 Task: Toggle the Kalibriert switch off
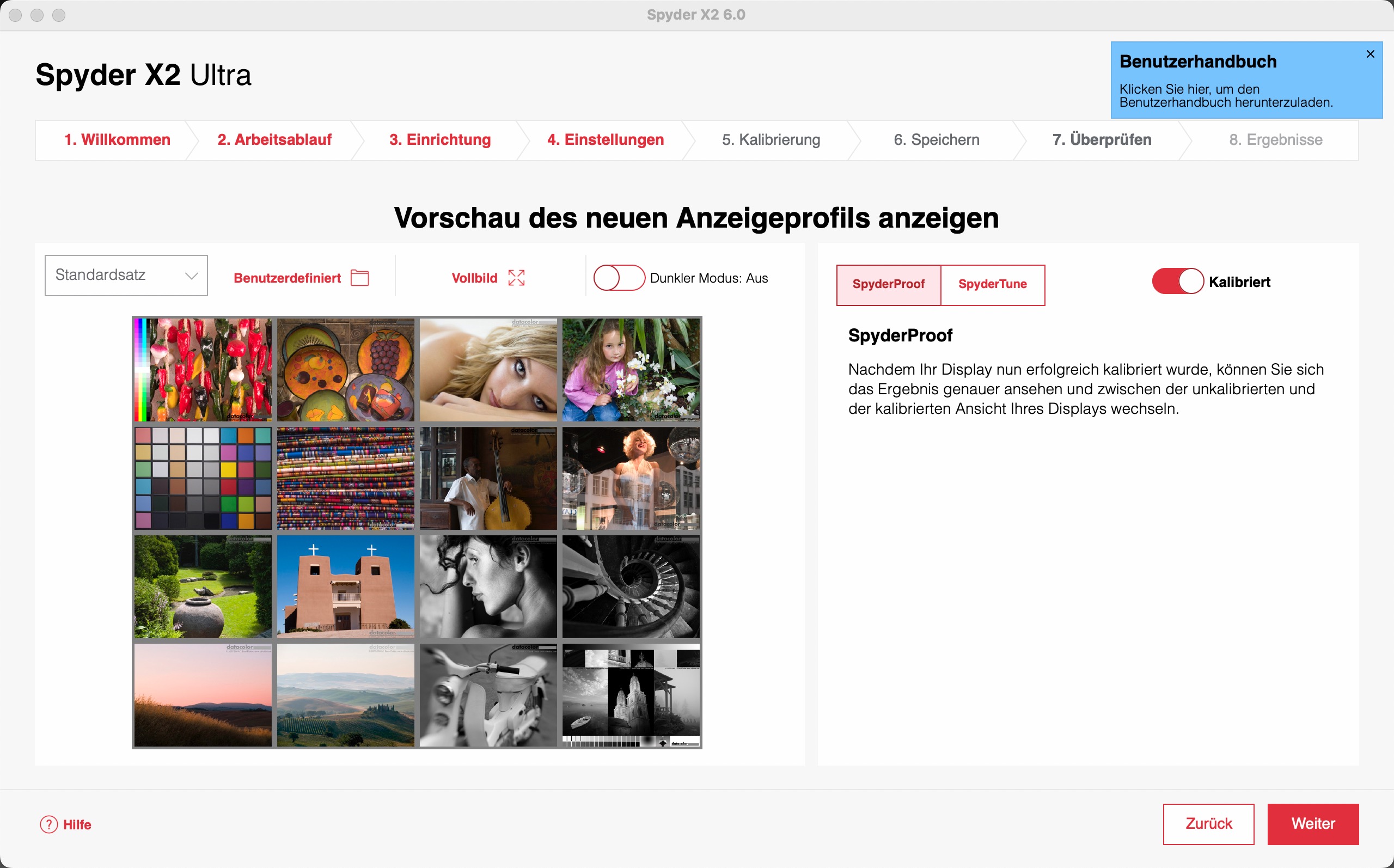[x=1178, y=282]
